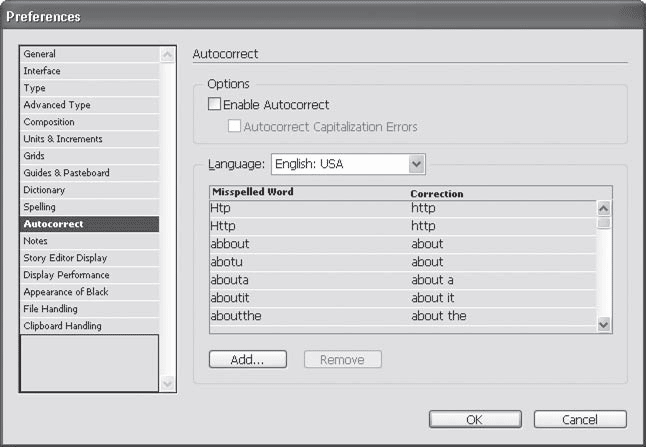
Task: Cancel the Preferences dialog
Action: click(580, 419)
